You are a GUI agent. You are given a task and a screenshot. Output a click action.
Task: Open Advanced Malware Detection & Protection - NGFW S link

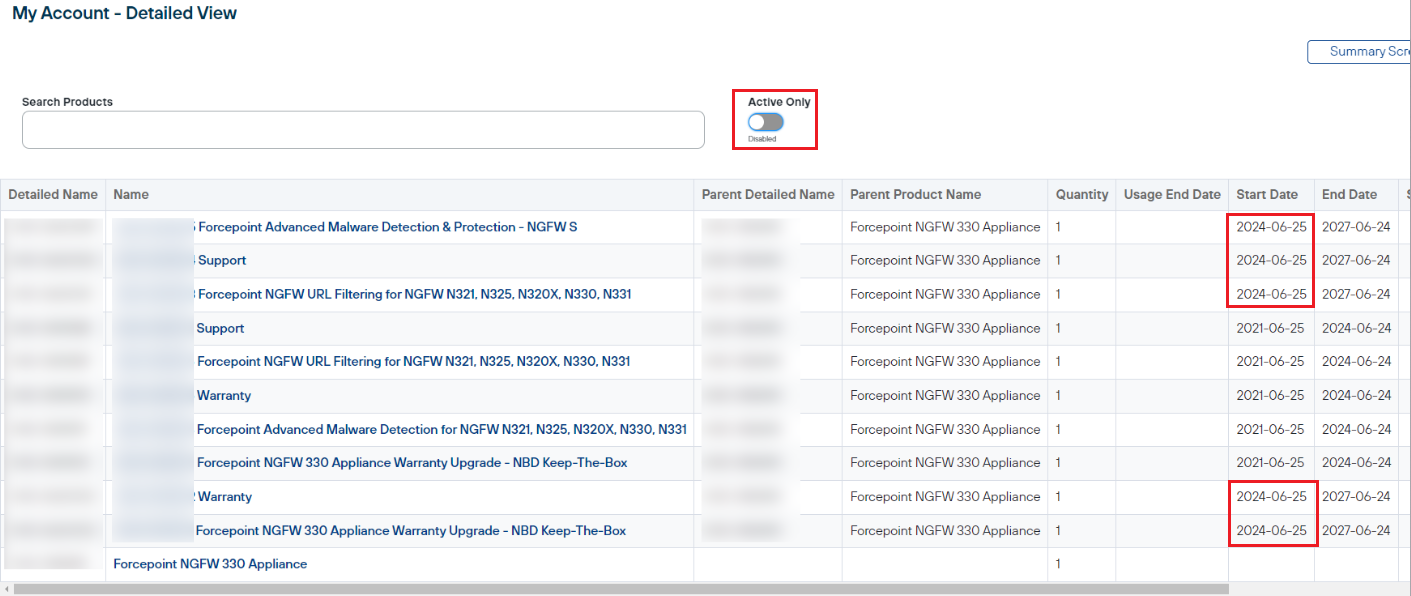tap(387, 227)
